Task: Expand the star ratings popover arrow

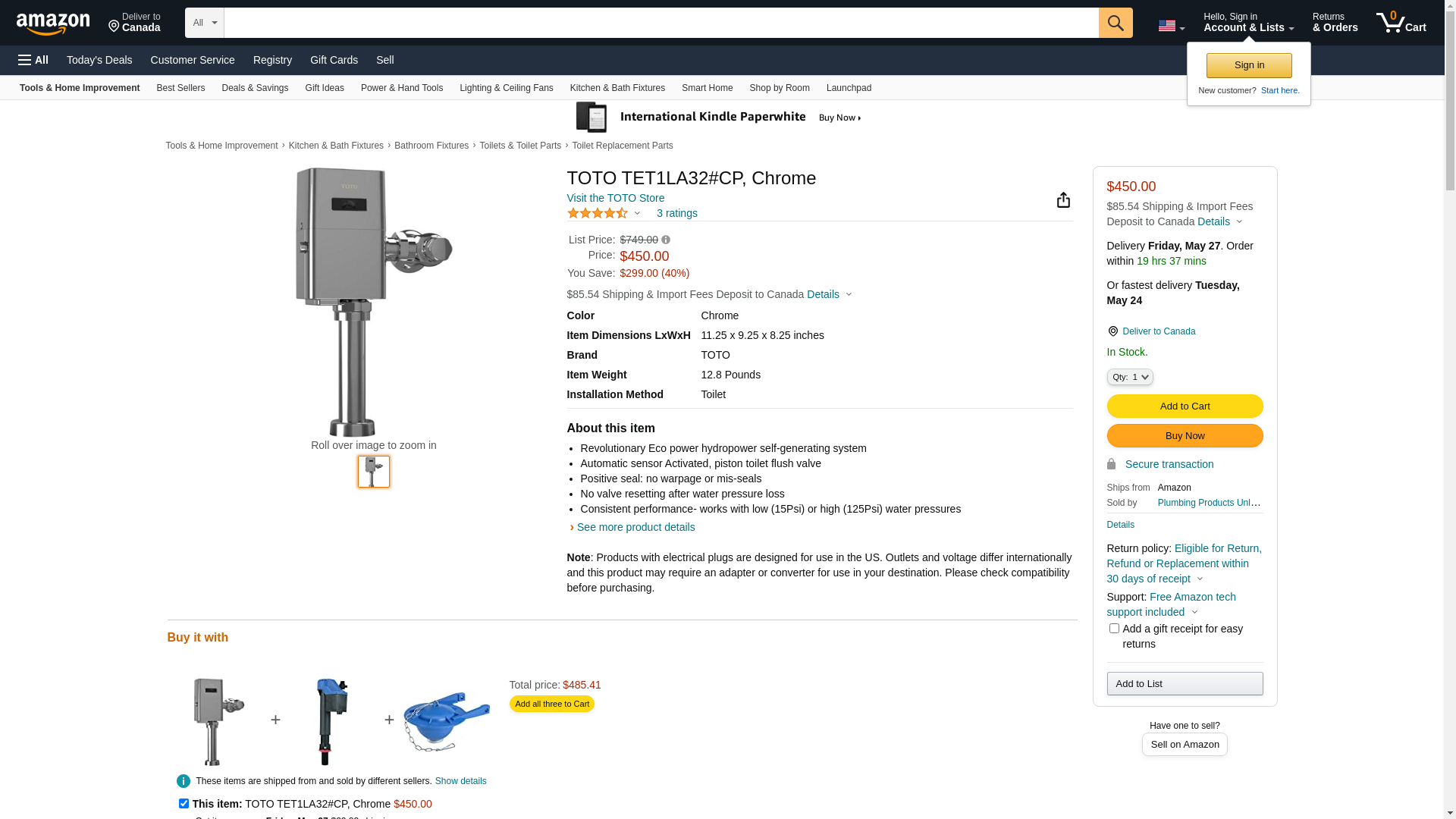Action: (637, 213)
